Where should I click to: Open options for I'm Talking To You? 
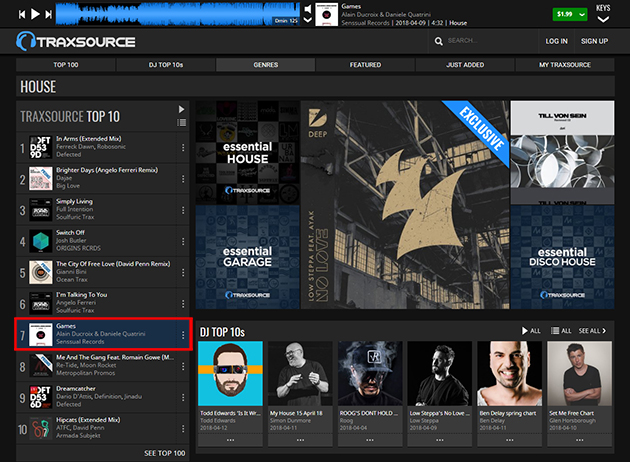tap(183, 304)
